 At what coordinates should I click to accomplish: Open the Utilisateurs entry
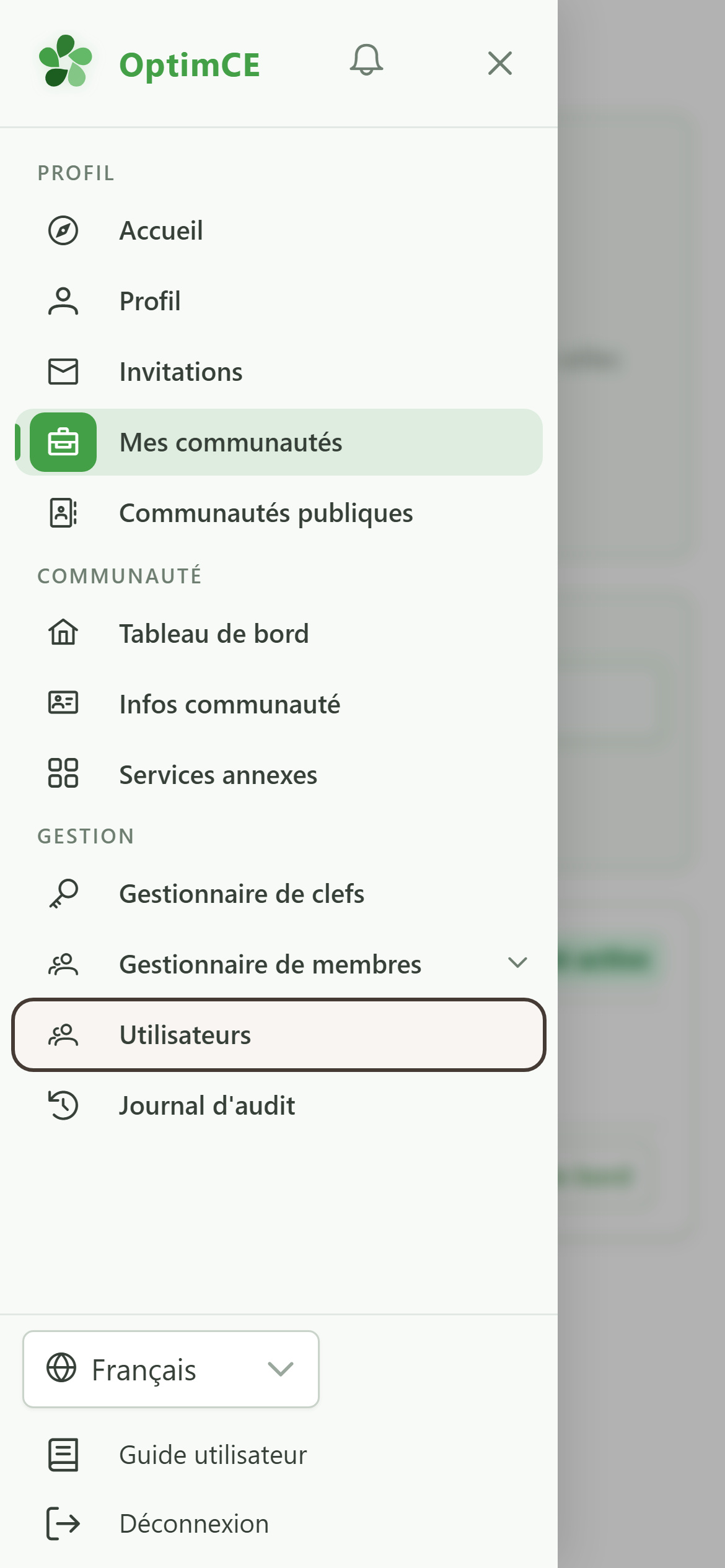click(279, 1034)
